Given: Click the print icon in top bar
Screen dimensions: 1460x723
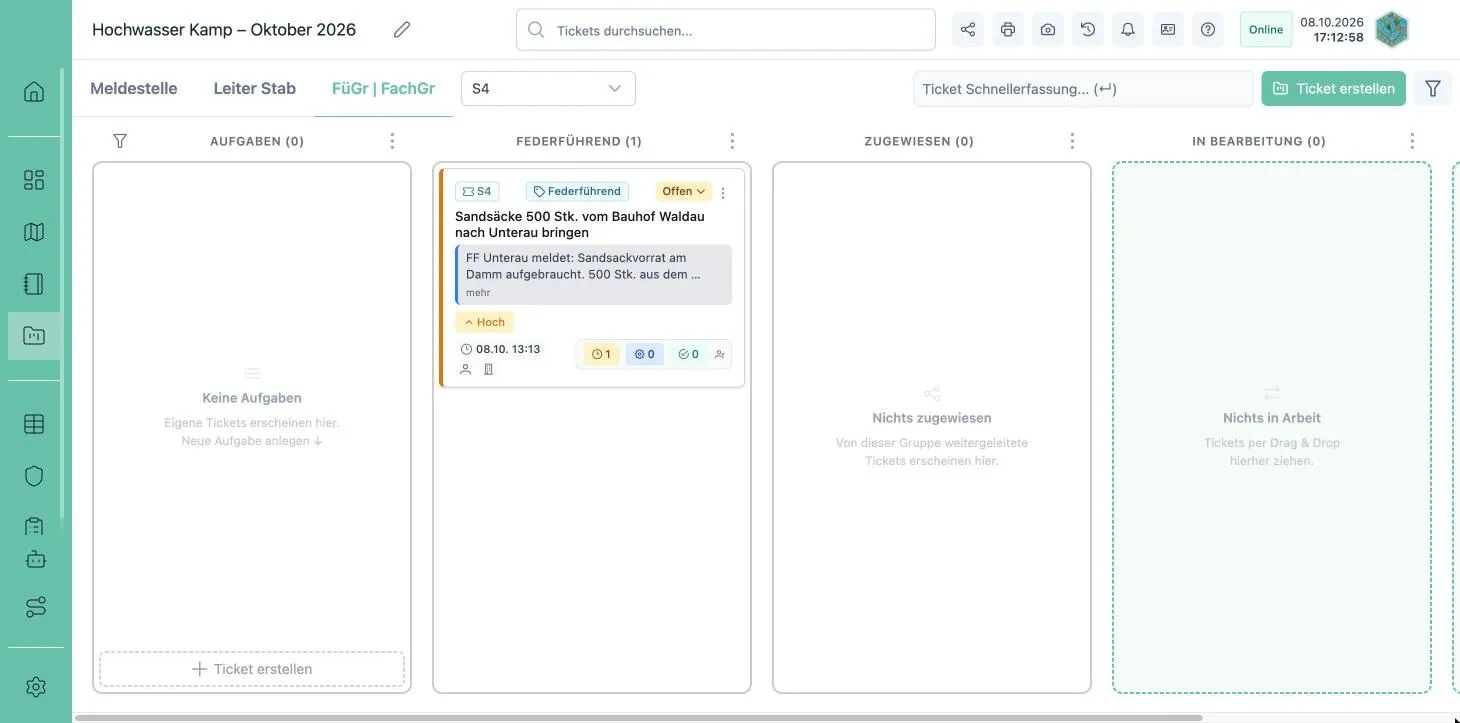Looking at the screenshot, I should [1008, 30].
